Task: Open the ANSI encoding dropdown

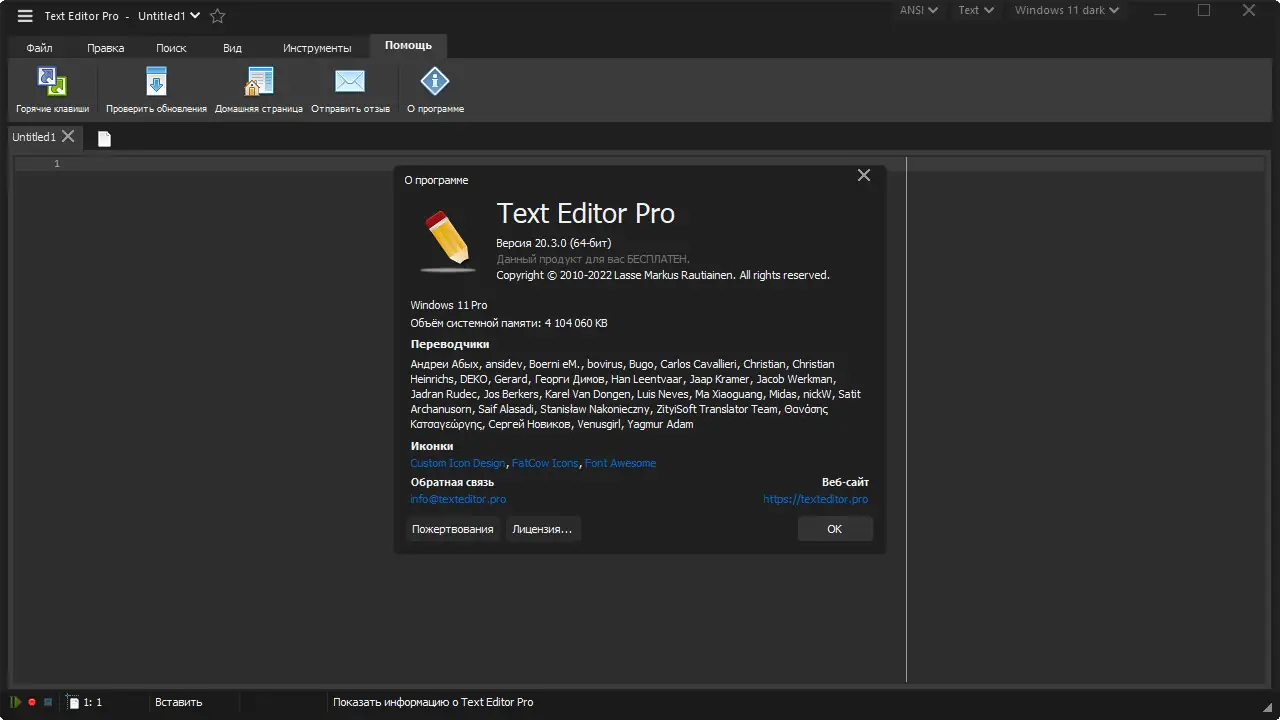Action: pos(917,10)
